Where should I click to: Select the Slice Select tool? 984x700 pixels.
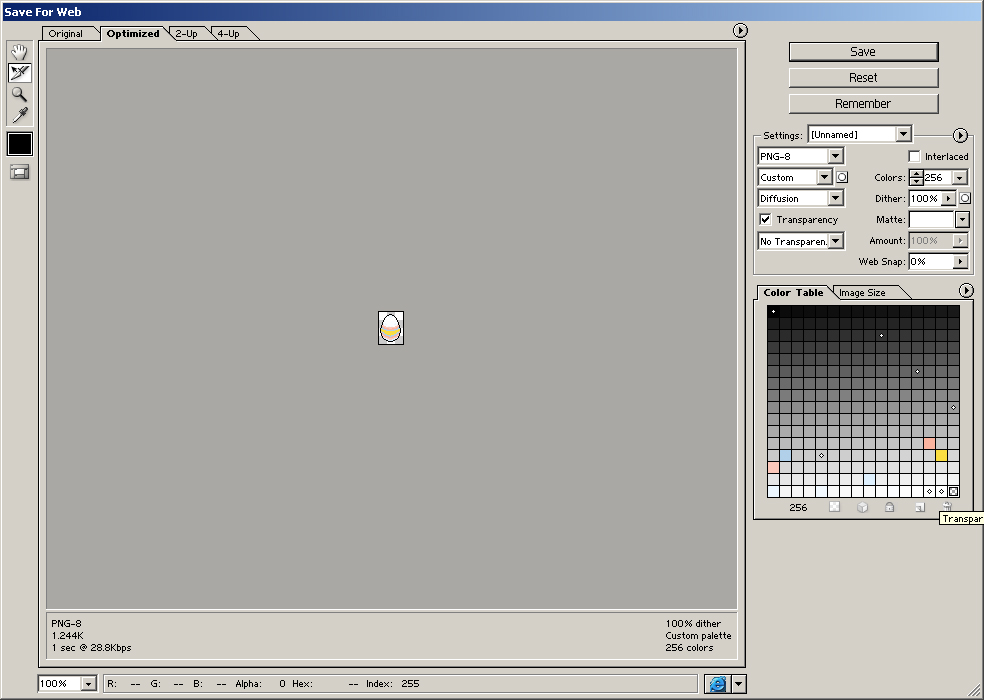point(19,73)
